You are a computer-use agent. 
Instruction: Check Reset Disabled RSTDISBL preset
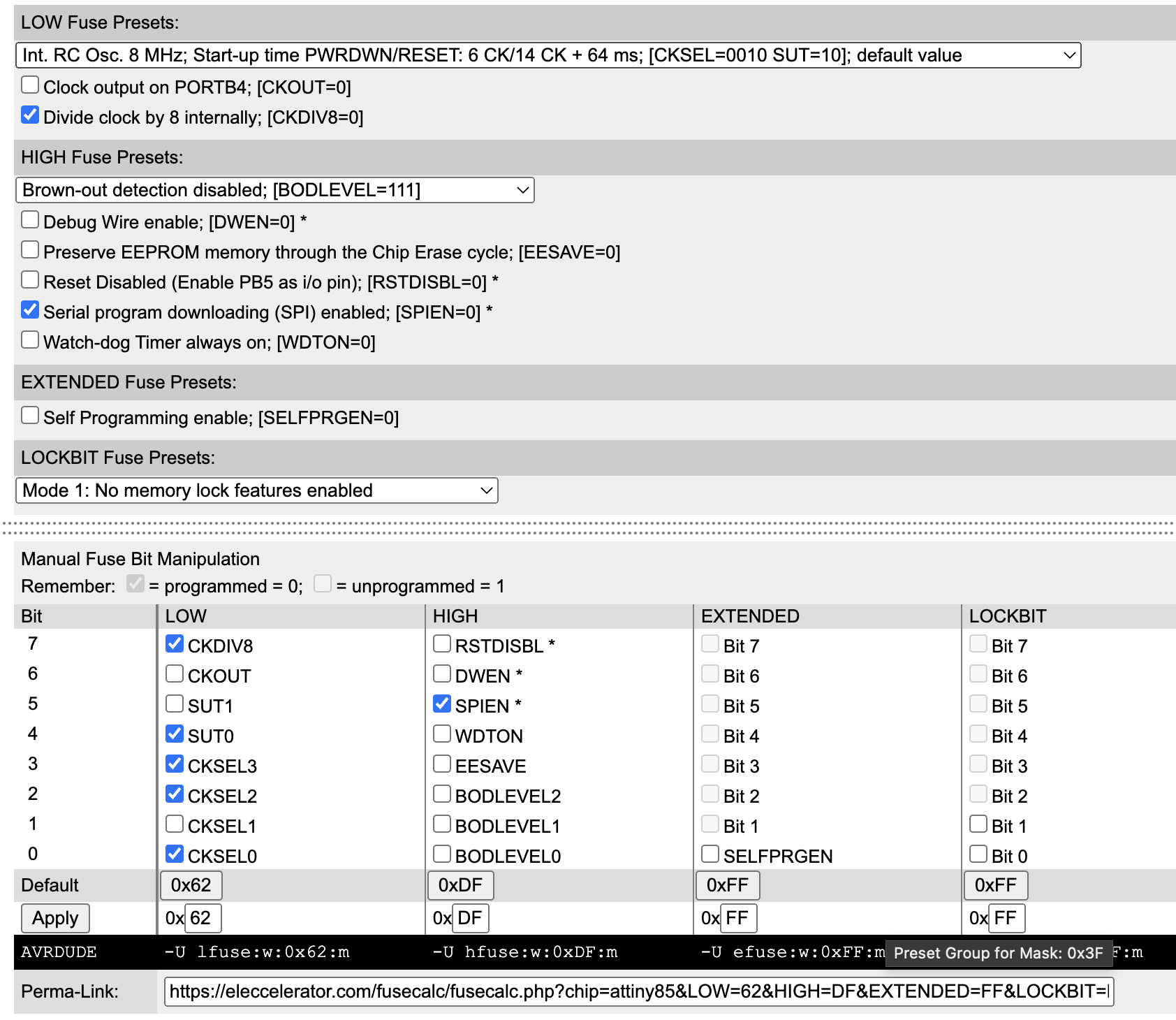click(x=30, y=280)
